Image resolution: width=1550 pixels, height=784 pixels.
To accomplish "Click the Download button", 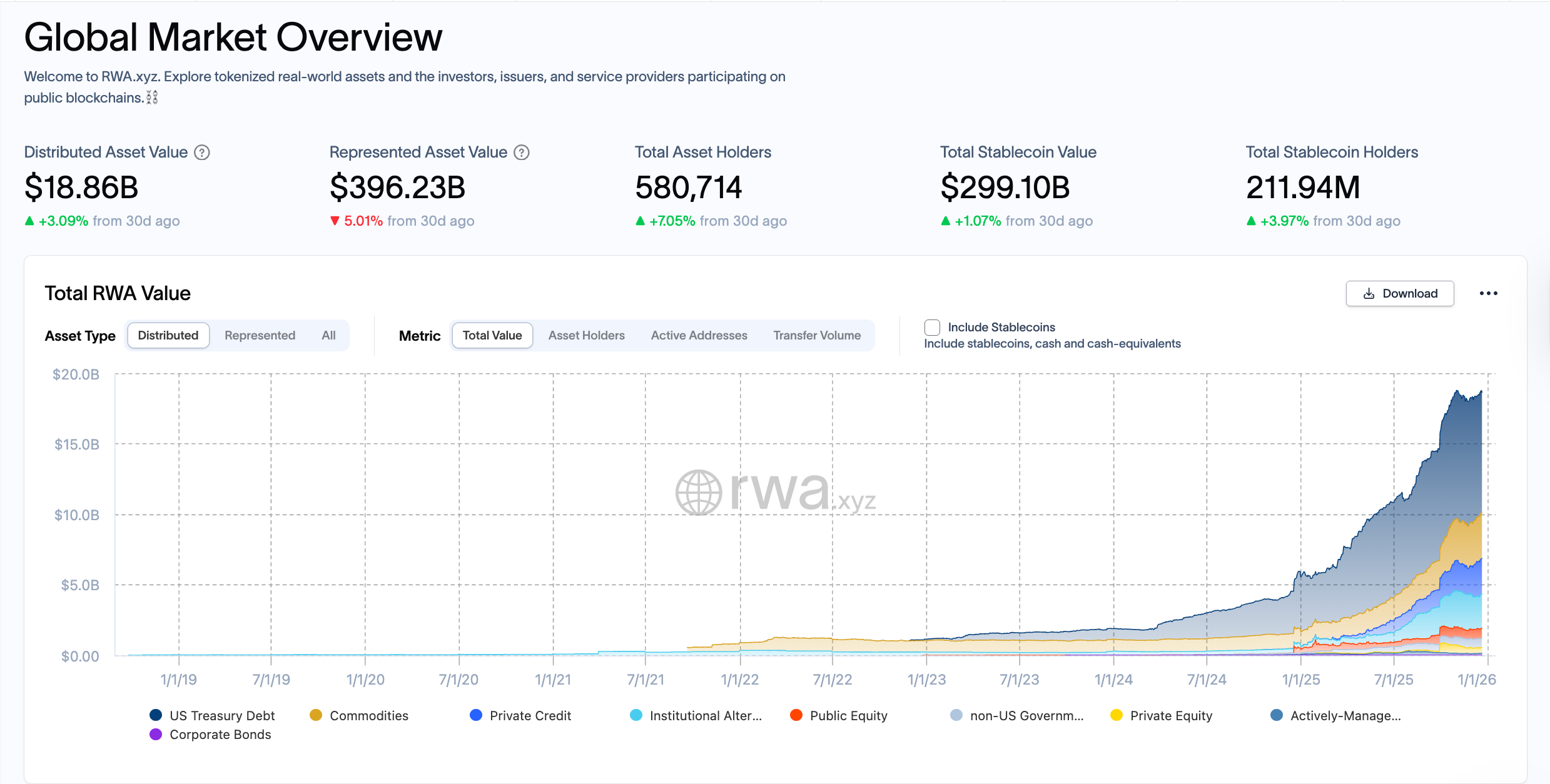I will [x=1399, y=294].
